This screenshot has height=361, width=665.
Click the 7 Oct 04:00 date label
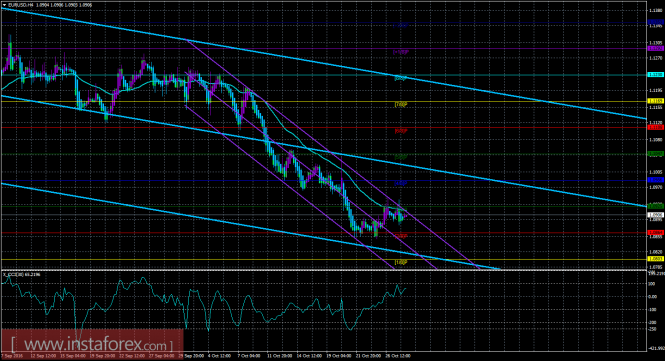pyautogui.click(x=249, y=356)
